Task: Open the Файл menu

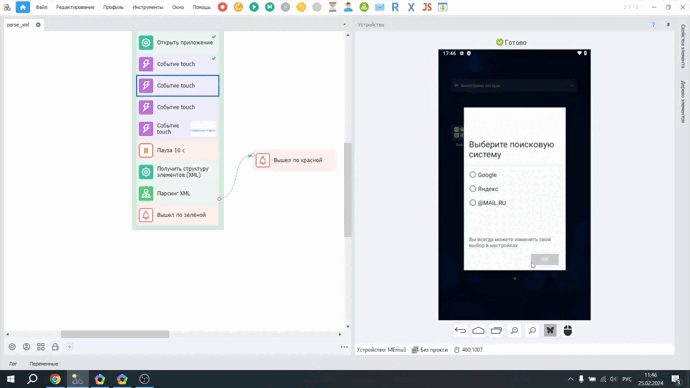Action: 41,7
